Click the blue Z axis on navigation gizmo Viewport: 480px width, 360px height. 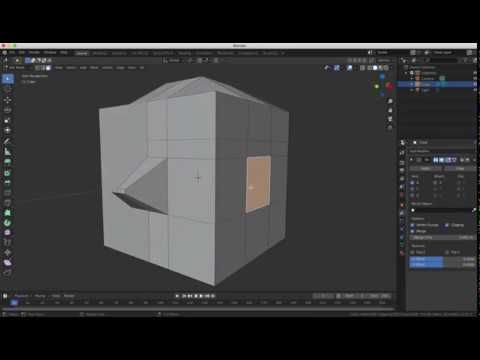coord(382,77)
